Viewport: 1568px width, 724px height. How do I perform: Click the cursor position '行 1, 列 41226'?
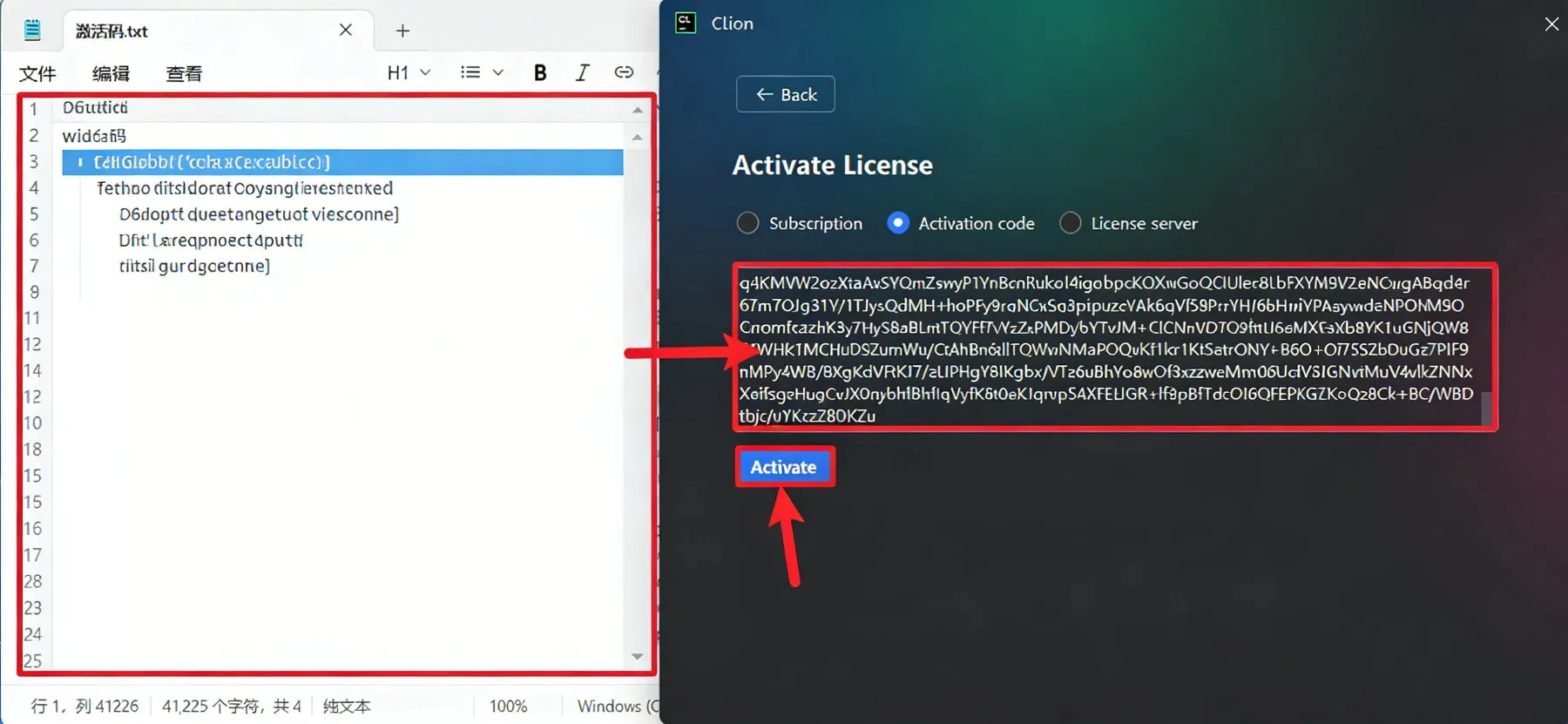84,706
